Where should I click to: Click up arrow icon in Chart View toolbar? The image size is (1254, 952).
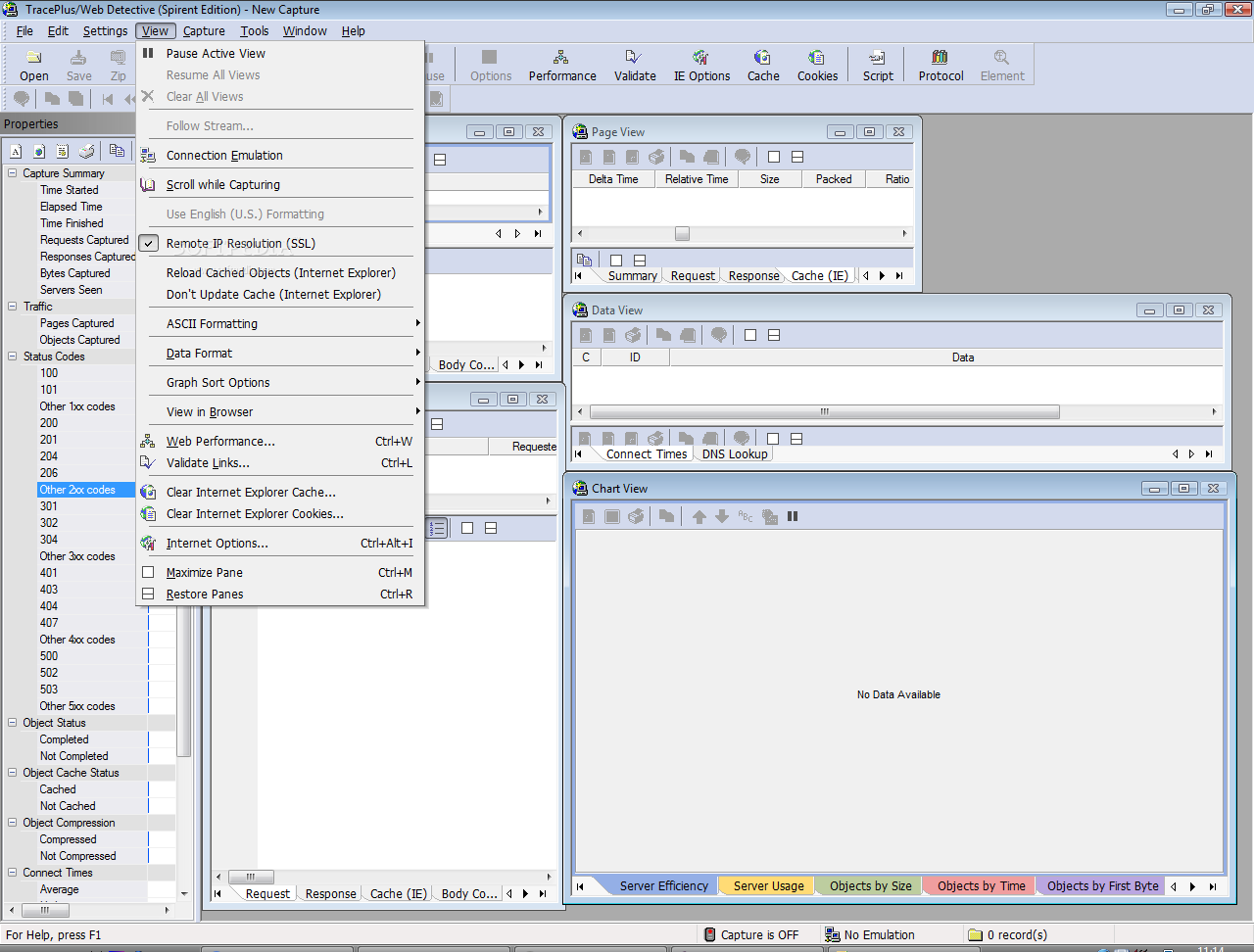click(x=699, y=516)
